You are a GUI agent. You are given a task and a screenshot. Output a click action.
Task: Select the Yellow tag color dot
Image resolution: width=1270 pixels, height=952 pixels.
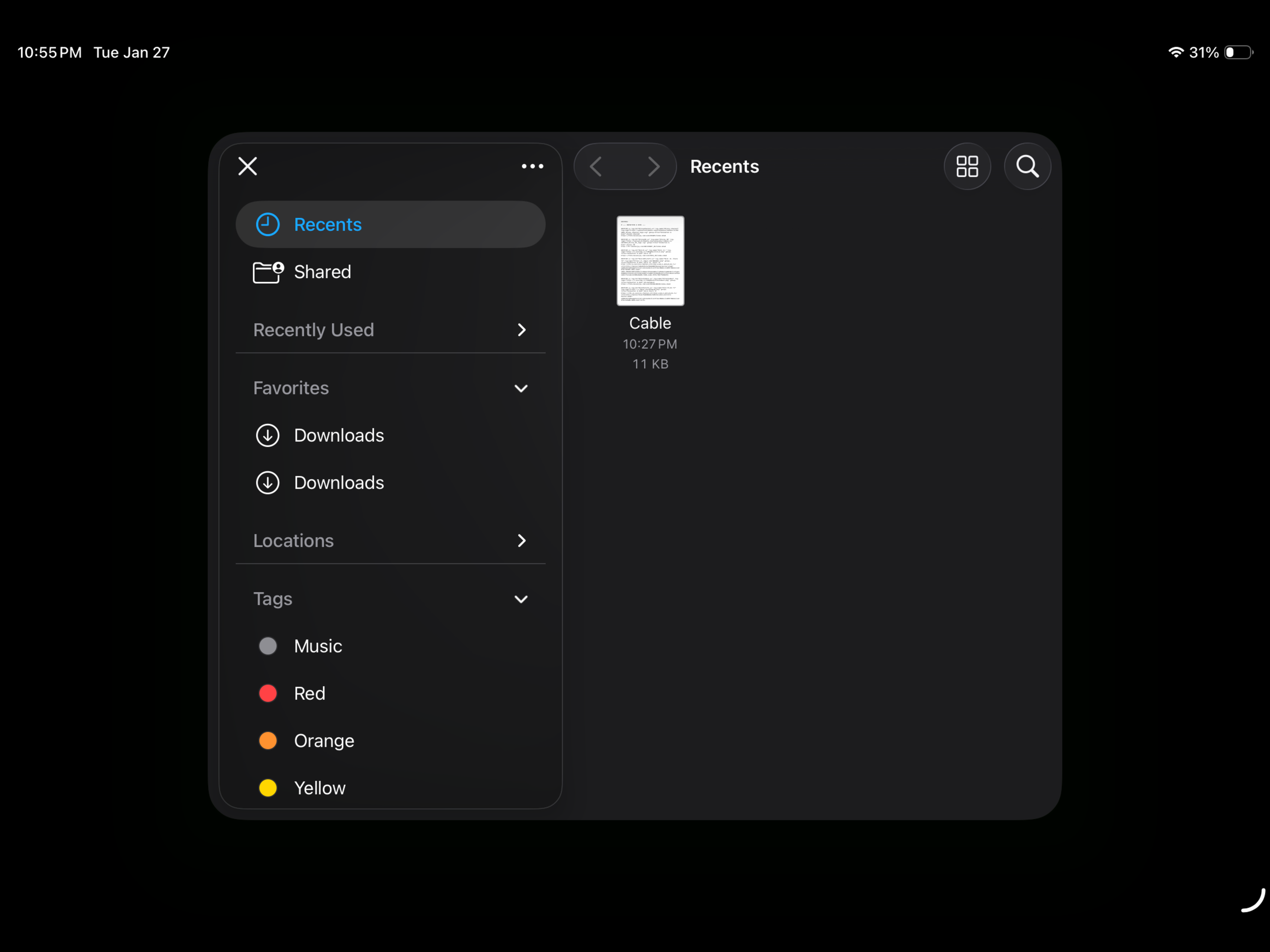coord(268,788)
